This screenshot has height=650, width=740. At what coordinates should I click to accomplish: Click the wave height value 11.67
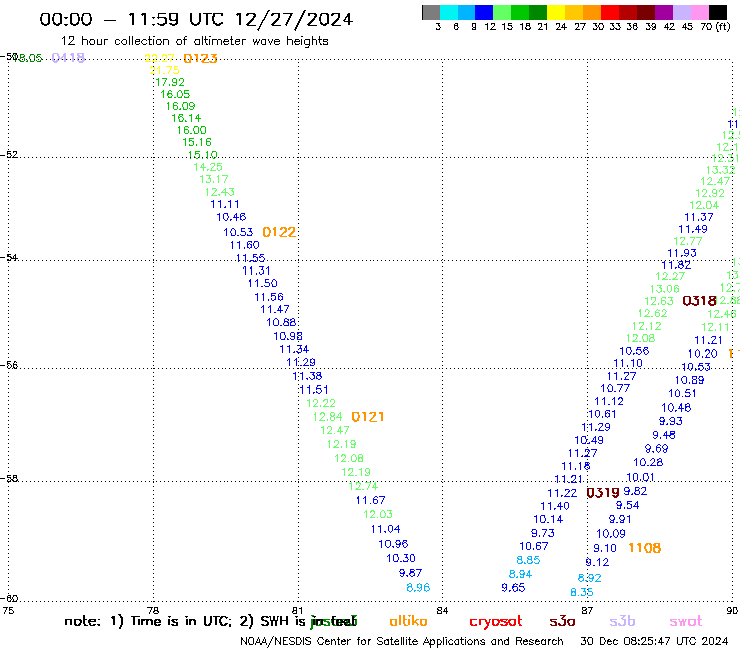(370, 500)
